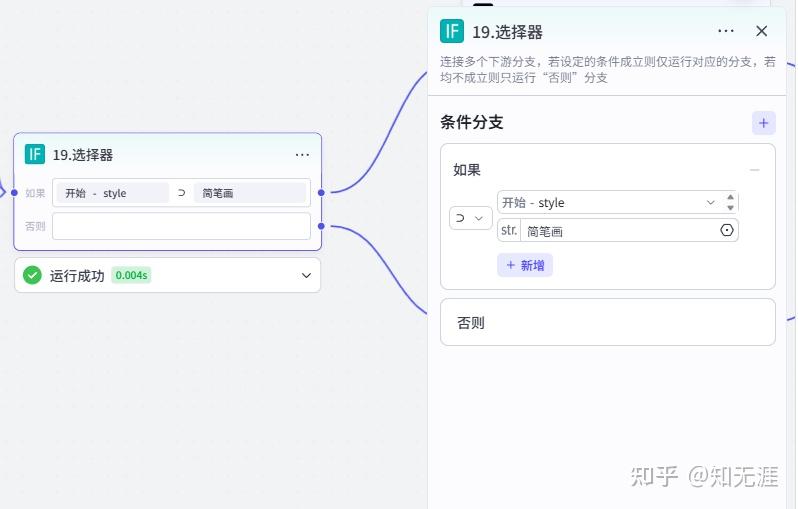This screenshot has width=798, height=509.
Task: Click the empty 否则 field on canvas node
Action: point(181,226)
